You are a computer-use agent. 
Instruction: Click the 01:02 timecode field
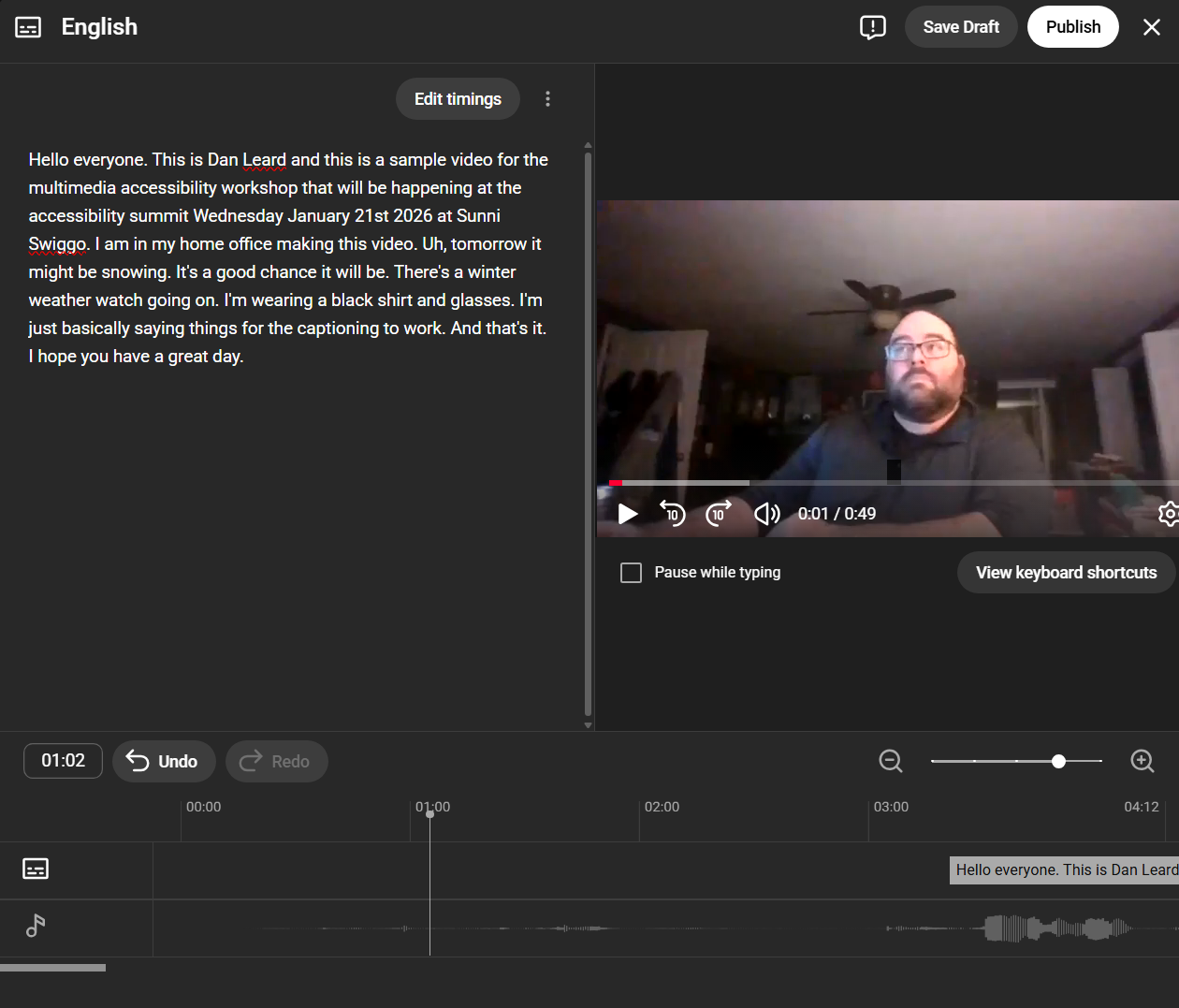pyautogui.click(x=63, y=761)
